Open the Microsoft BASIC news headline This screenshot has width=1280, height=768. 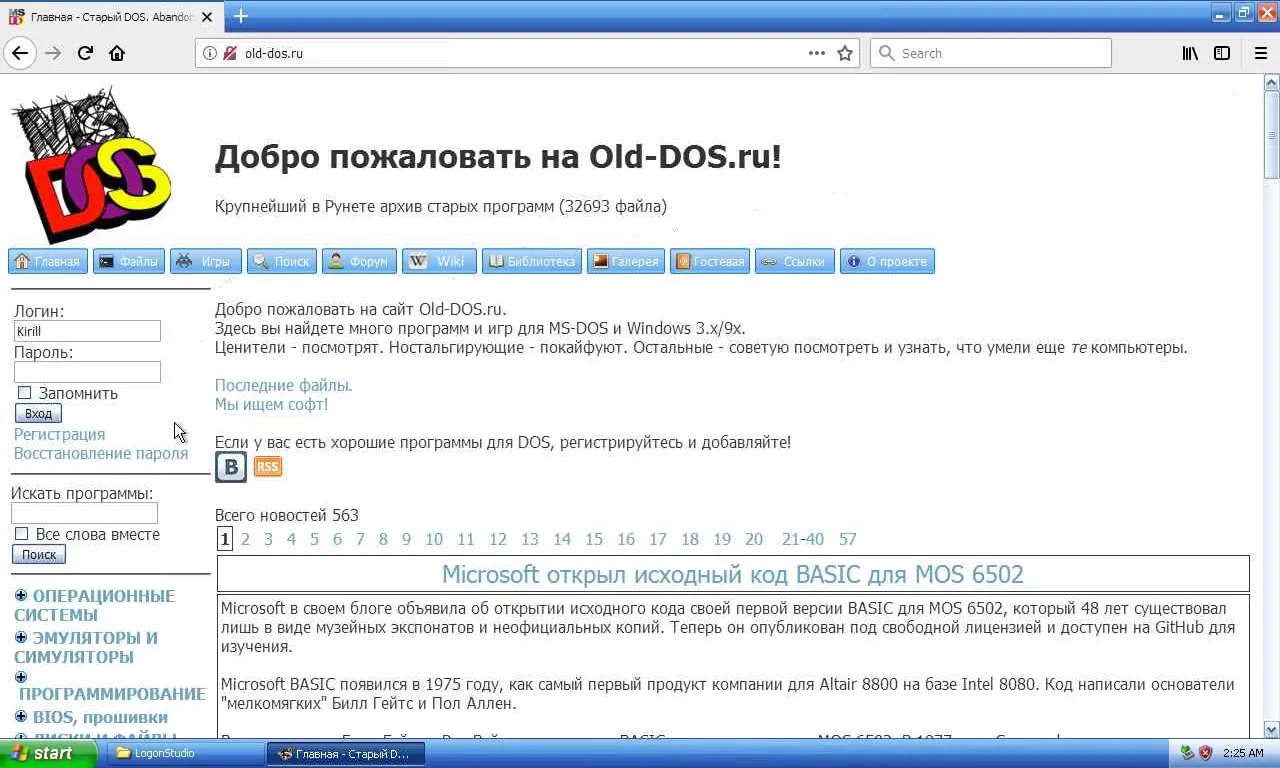click(733, 574)
